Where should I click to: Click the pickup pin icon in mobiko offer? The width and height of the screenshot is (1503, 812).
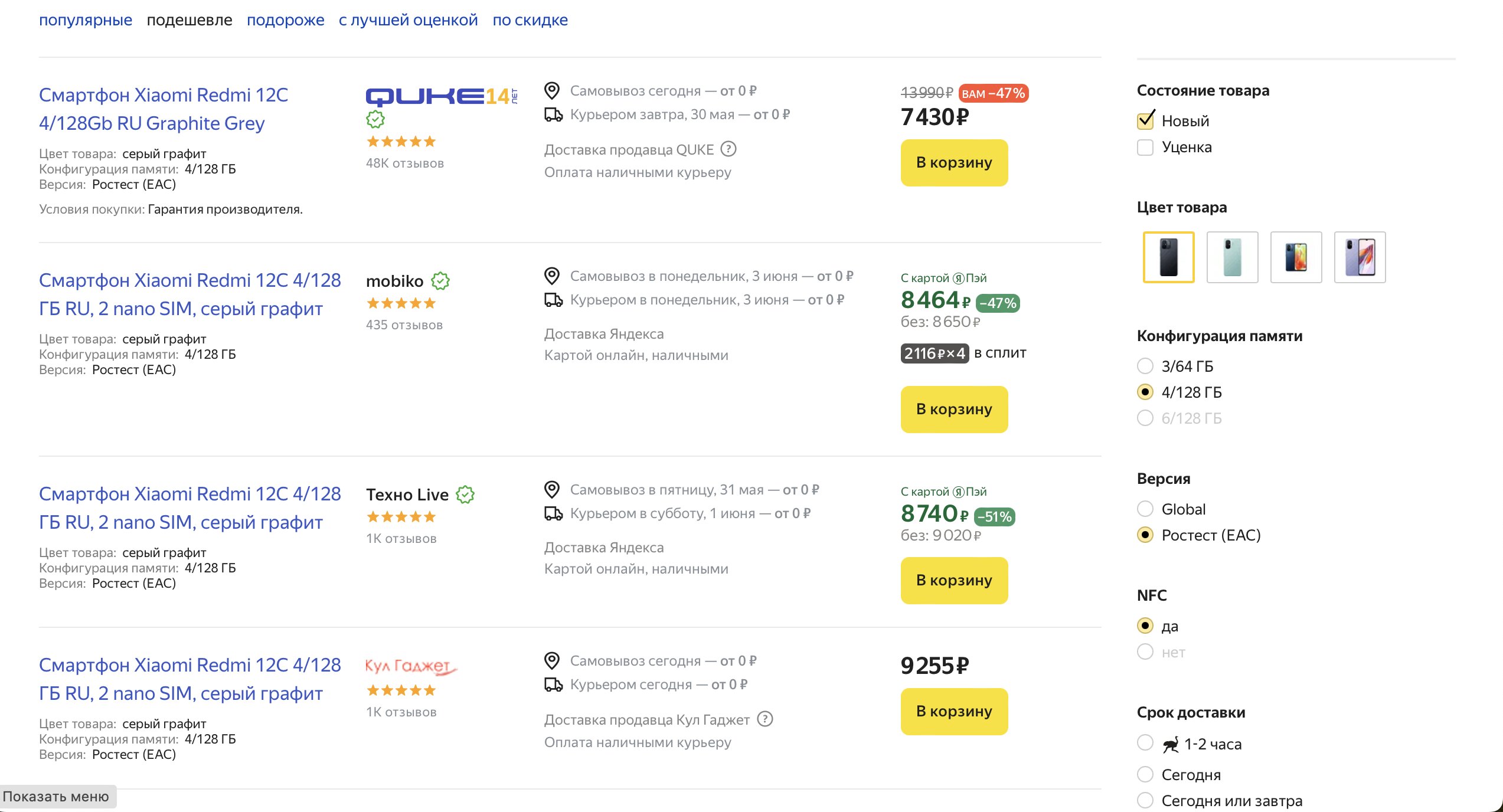(x=552, y=276)
